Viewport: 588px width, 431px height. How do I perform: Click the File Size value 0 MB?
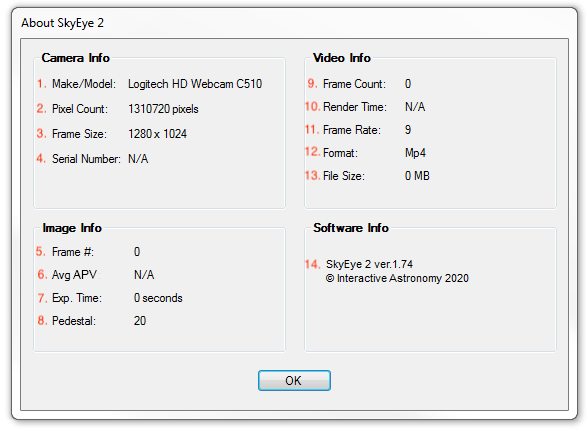point(417,176)
